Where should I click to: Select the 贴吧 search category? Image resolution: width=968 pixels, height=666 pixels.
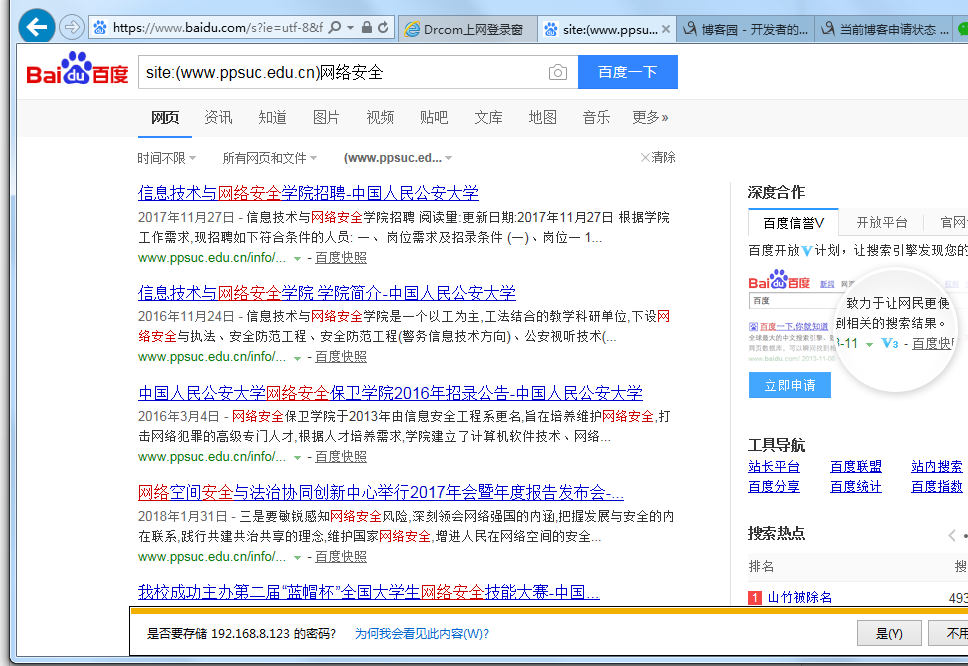[434, 117]
